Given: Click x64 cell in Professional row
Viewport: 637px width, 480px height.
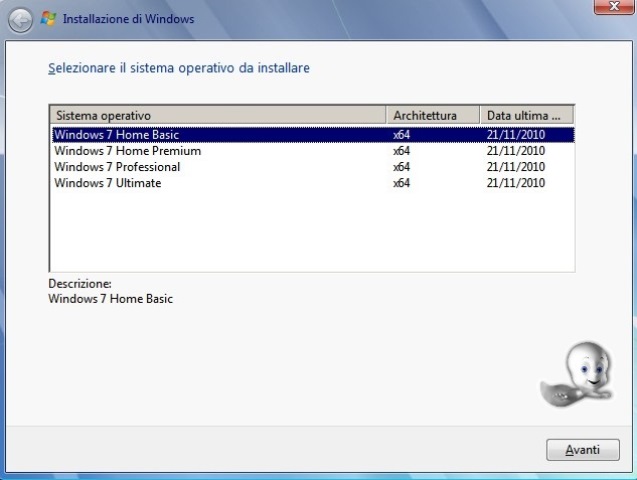Looking at the screenshot, I should tap(401, 167).
